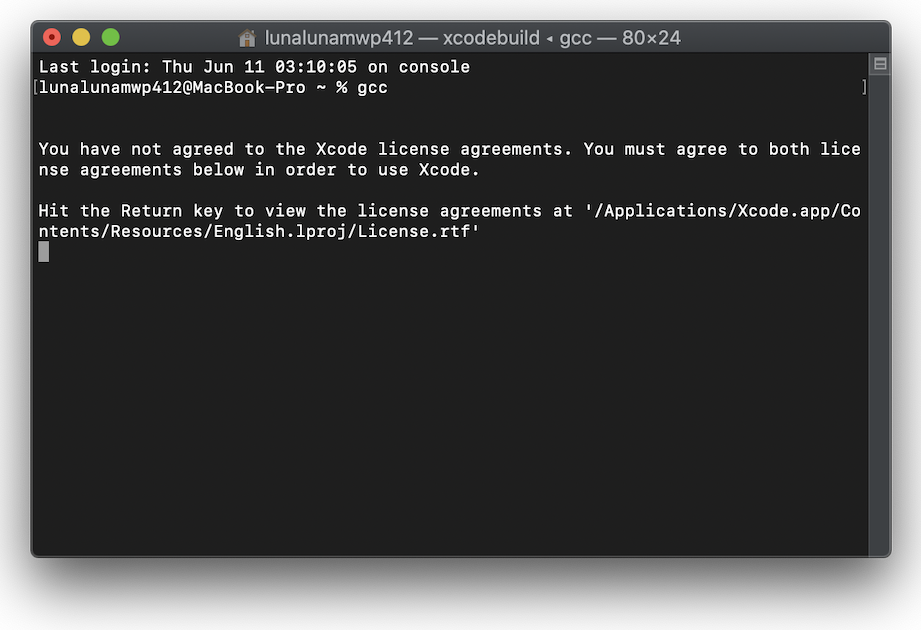This screenshot has width=921, height=630.
Task: Click the block cursor in the terminal
Action: click(44, 252)
